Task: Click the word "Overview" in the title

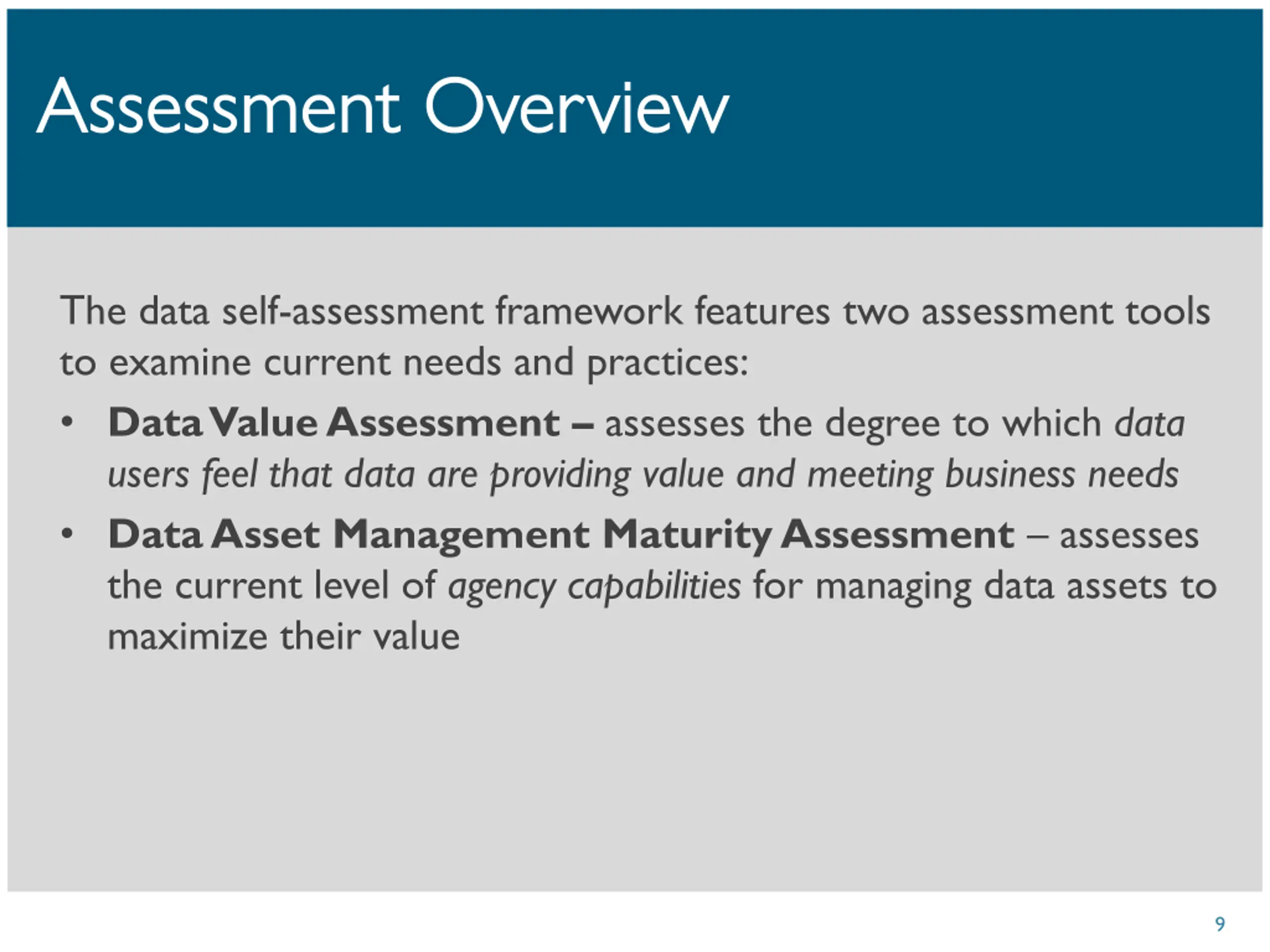Action: coord(576,107)
